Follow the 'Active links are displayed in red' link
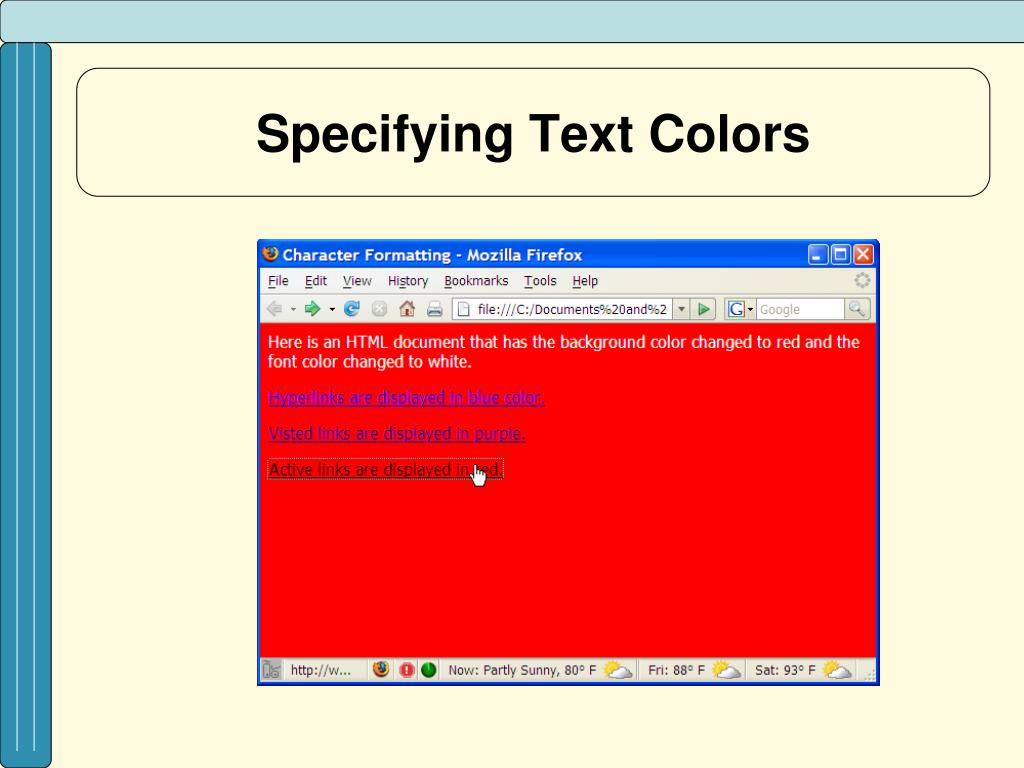Image resolution: width=1024 pixels, height=768 pixels. [x=385, y=470]
